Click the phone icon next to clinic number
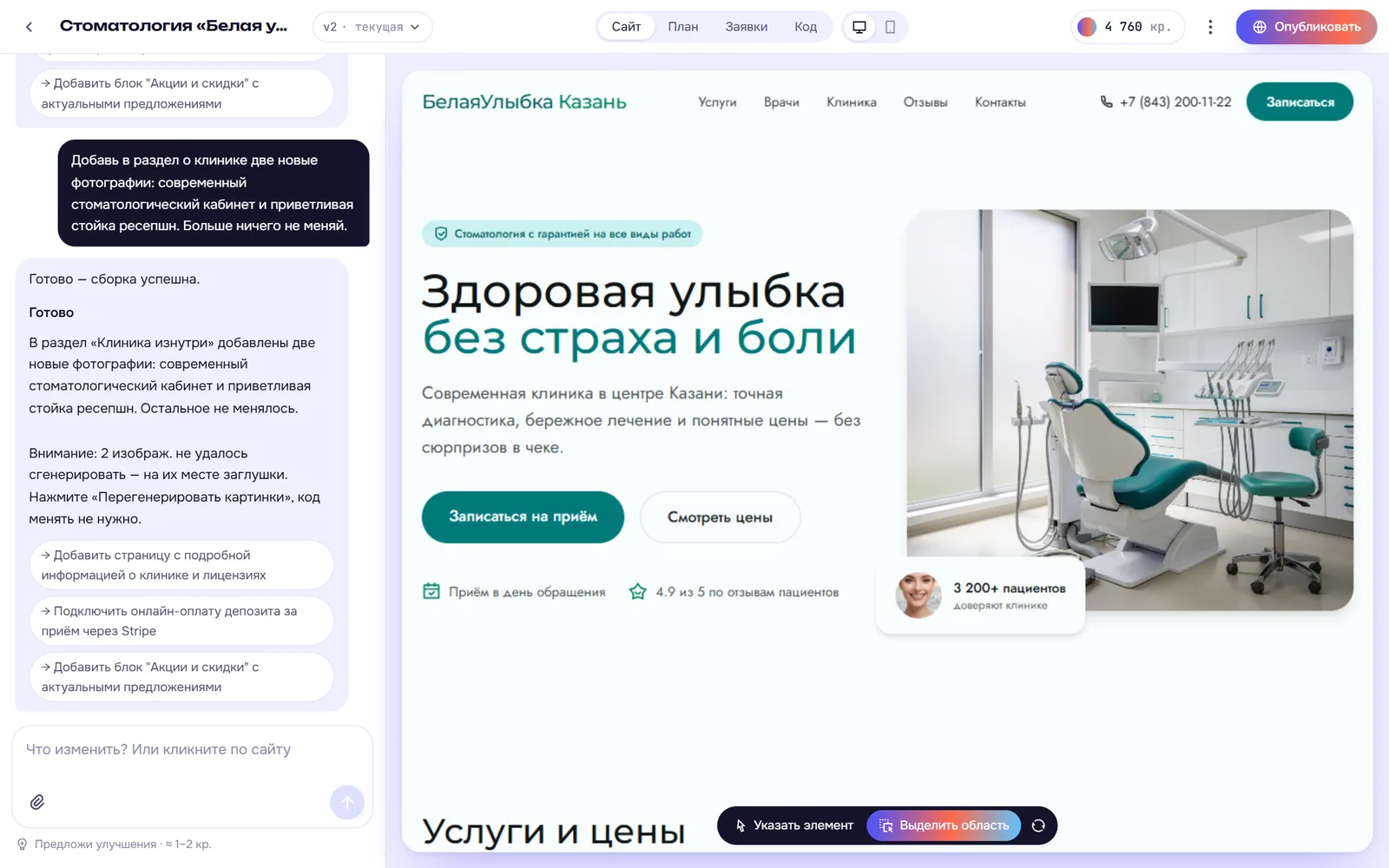 click(x=1106, y=102)
